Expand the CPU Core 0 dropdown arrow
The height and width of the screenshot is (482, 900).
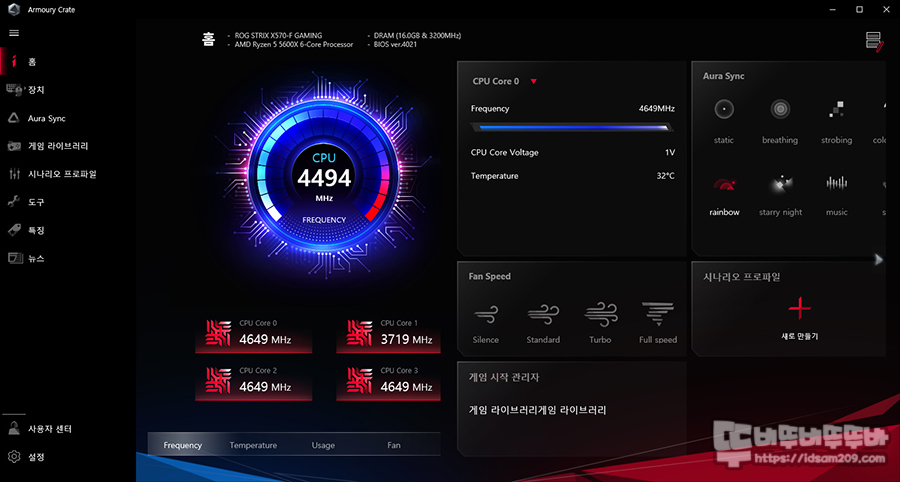[x=533, y=81]
